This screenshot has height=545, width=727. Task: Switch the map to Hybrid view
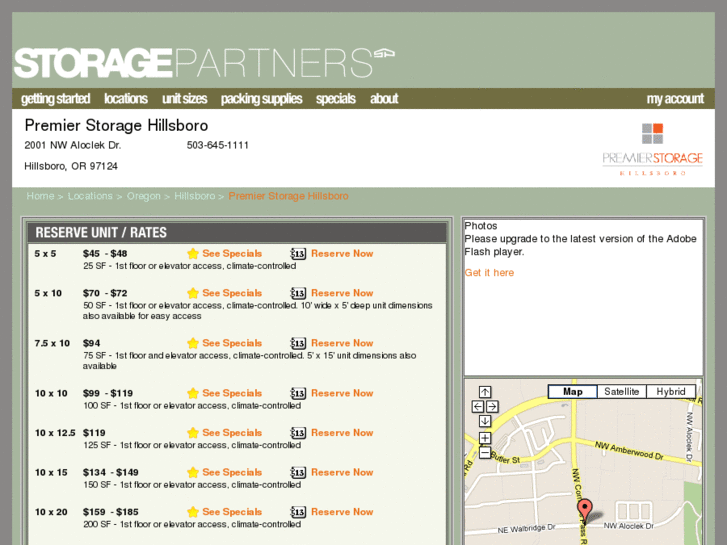click(x=671, y=391)
